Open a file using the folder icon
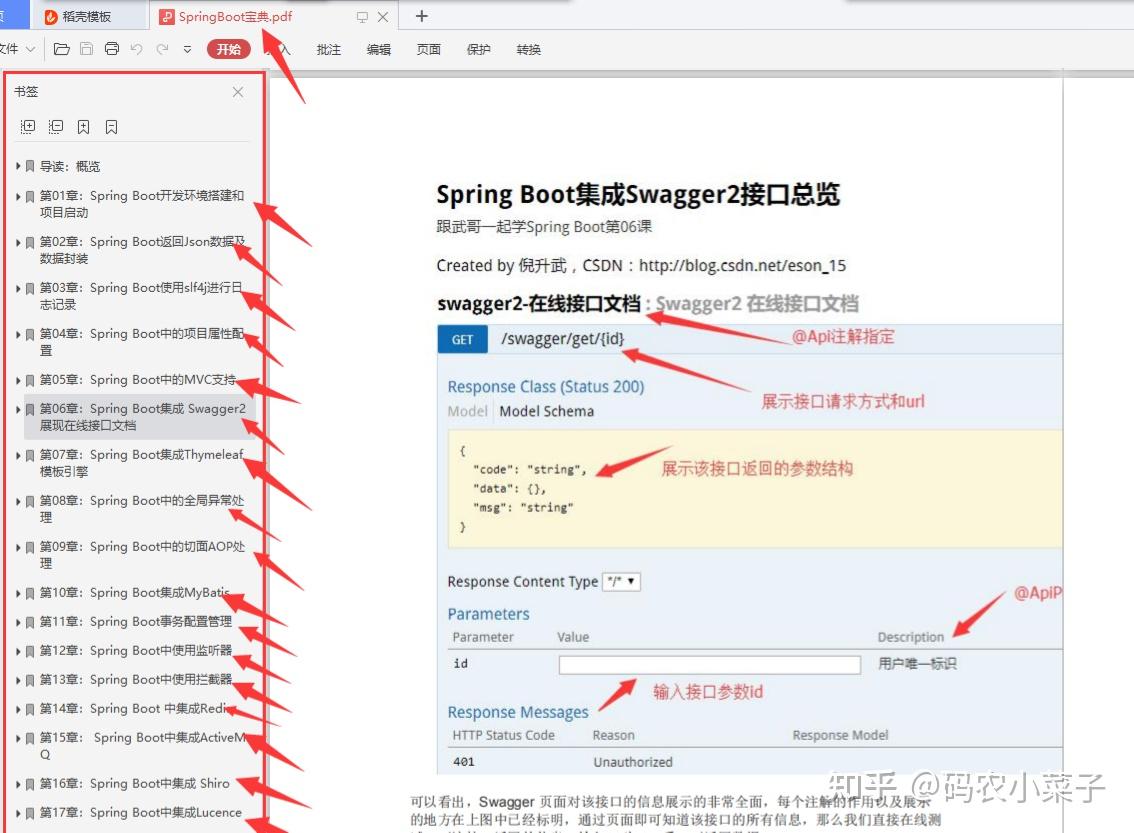This screenshot has width=1134, height=833. pyautogui.click(x=62, y=48)
